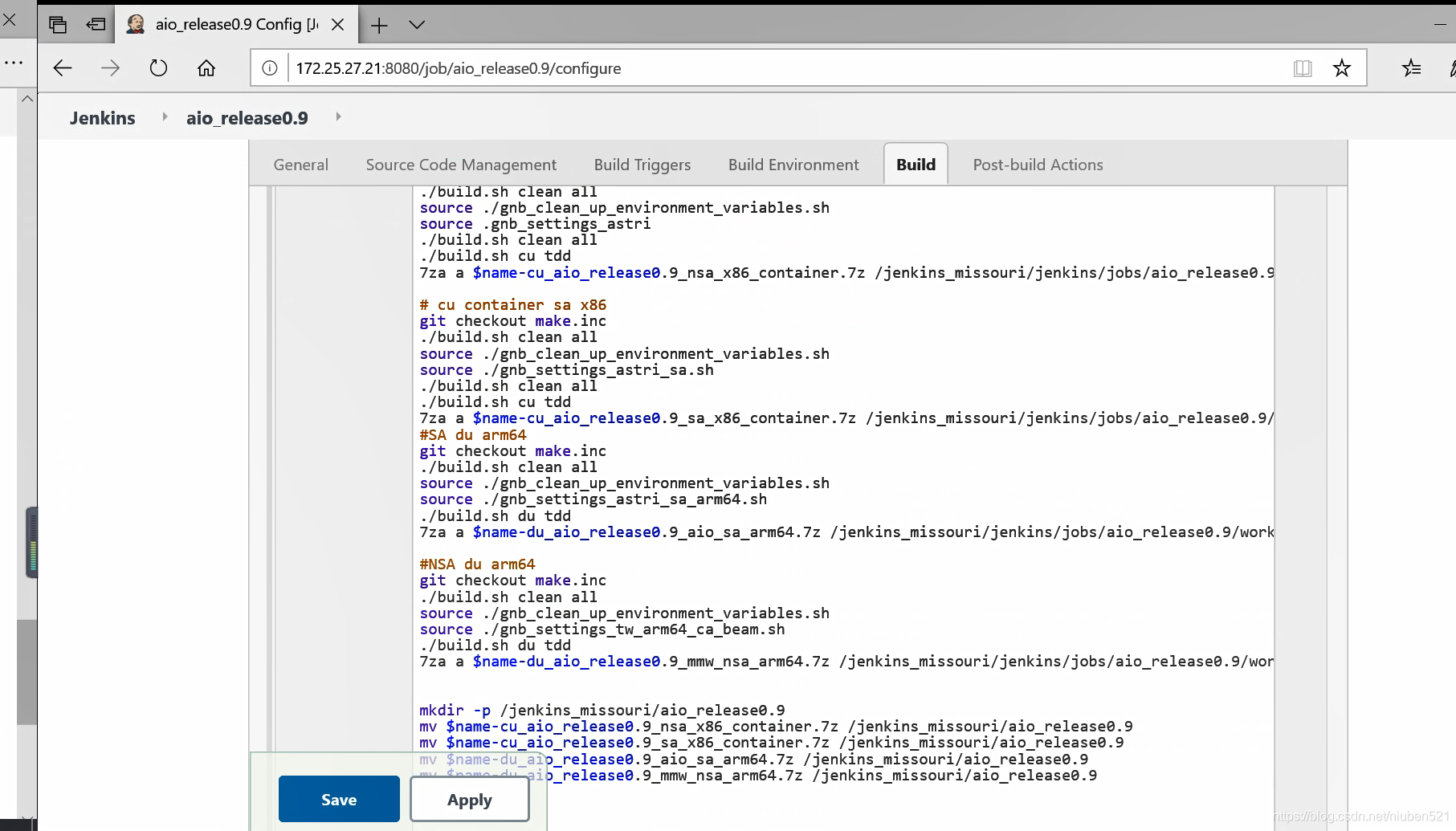
Task: Click the '# cu container sa x86' comment line
Action: [513, 305]
